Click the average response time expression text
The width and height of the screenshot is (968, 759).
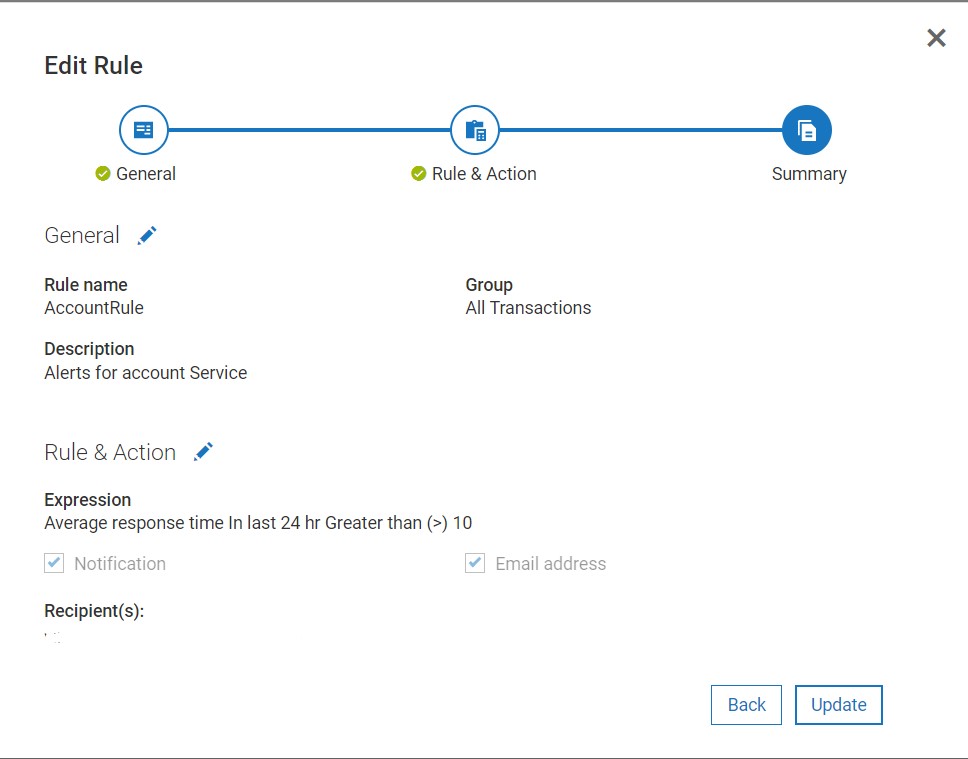coord(258,523)
